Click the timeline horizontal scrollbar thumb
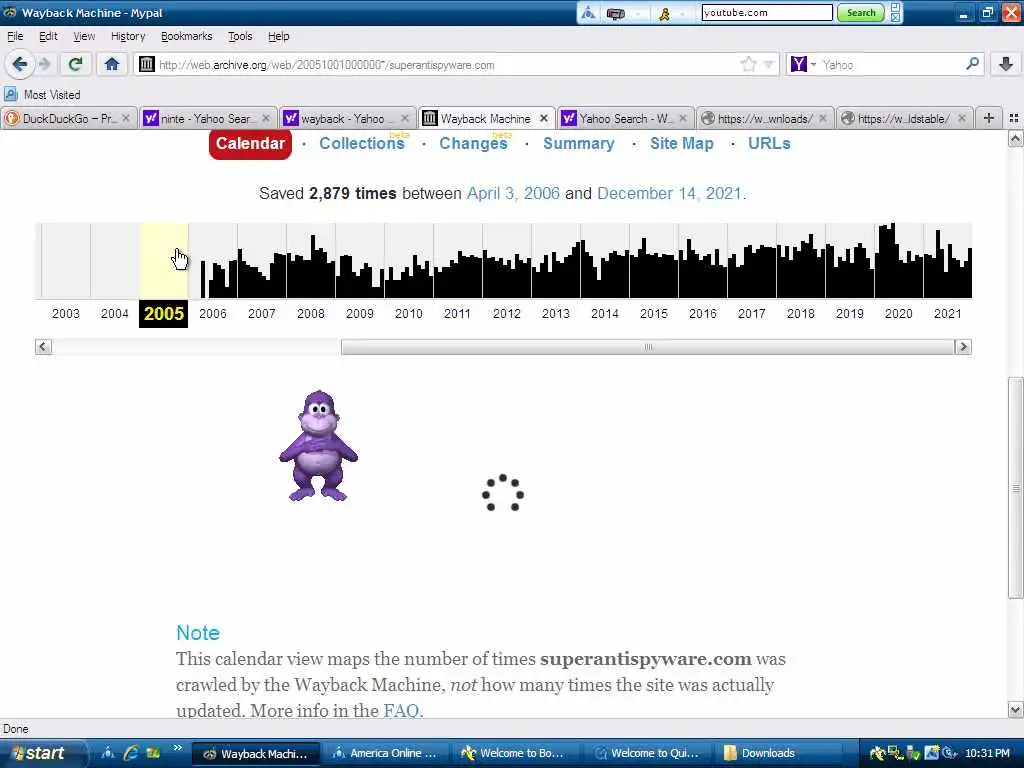The width and height of the screenshot is (1024, 768). [x=647, y=347]
